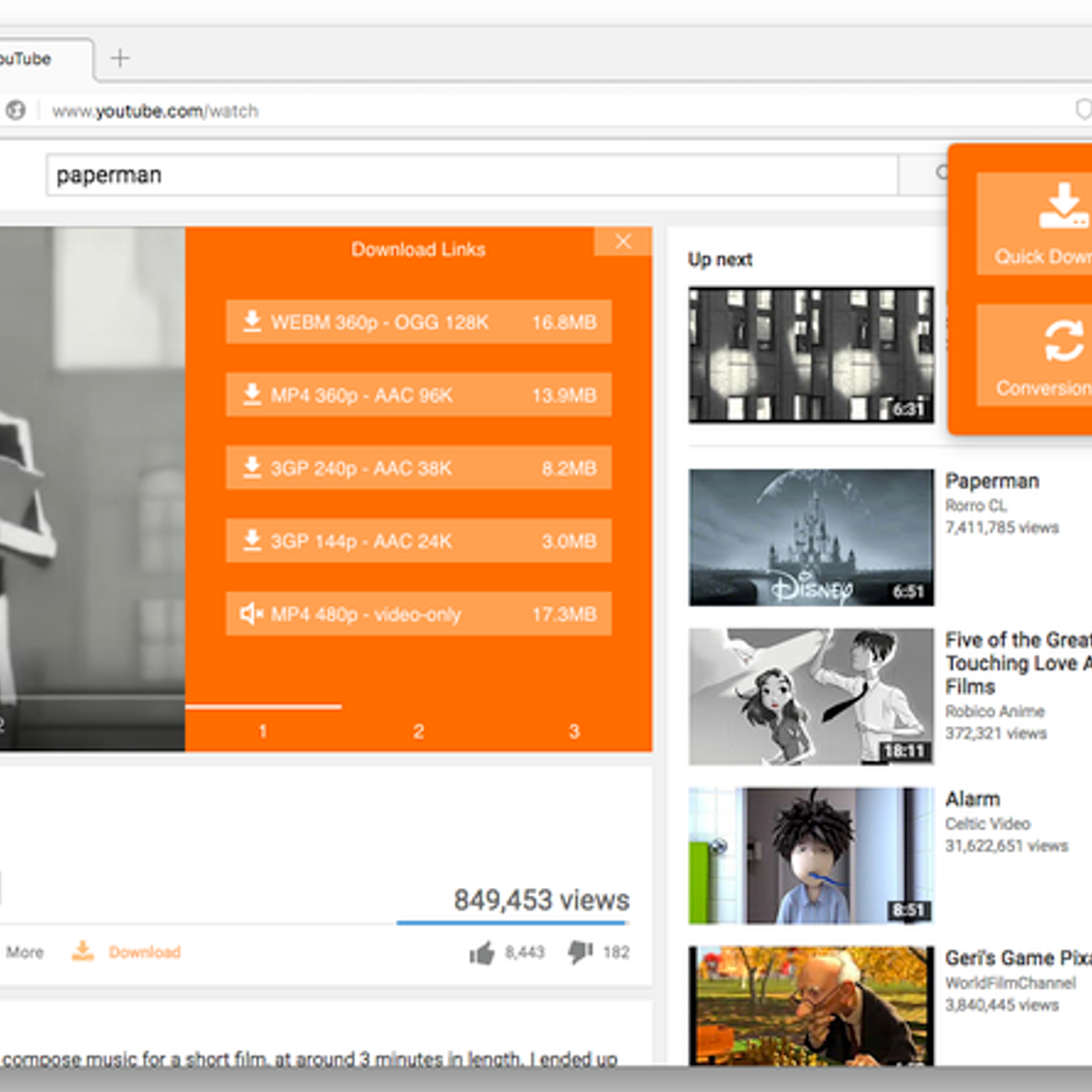
Task: Open a new browser tab with plus icon
Action: 120,58
